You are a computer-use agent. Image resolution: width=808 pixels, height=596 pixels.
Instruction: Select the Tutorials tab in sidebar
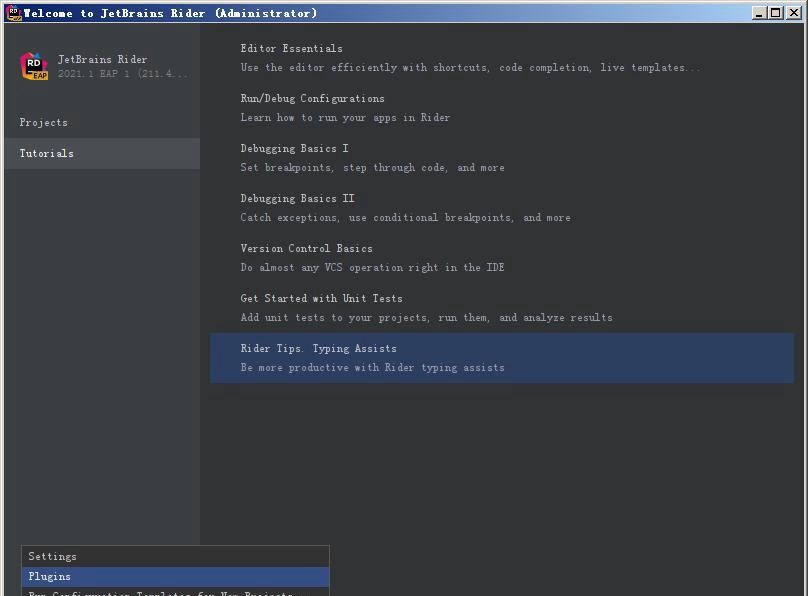[x=102, y=154]
